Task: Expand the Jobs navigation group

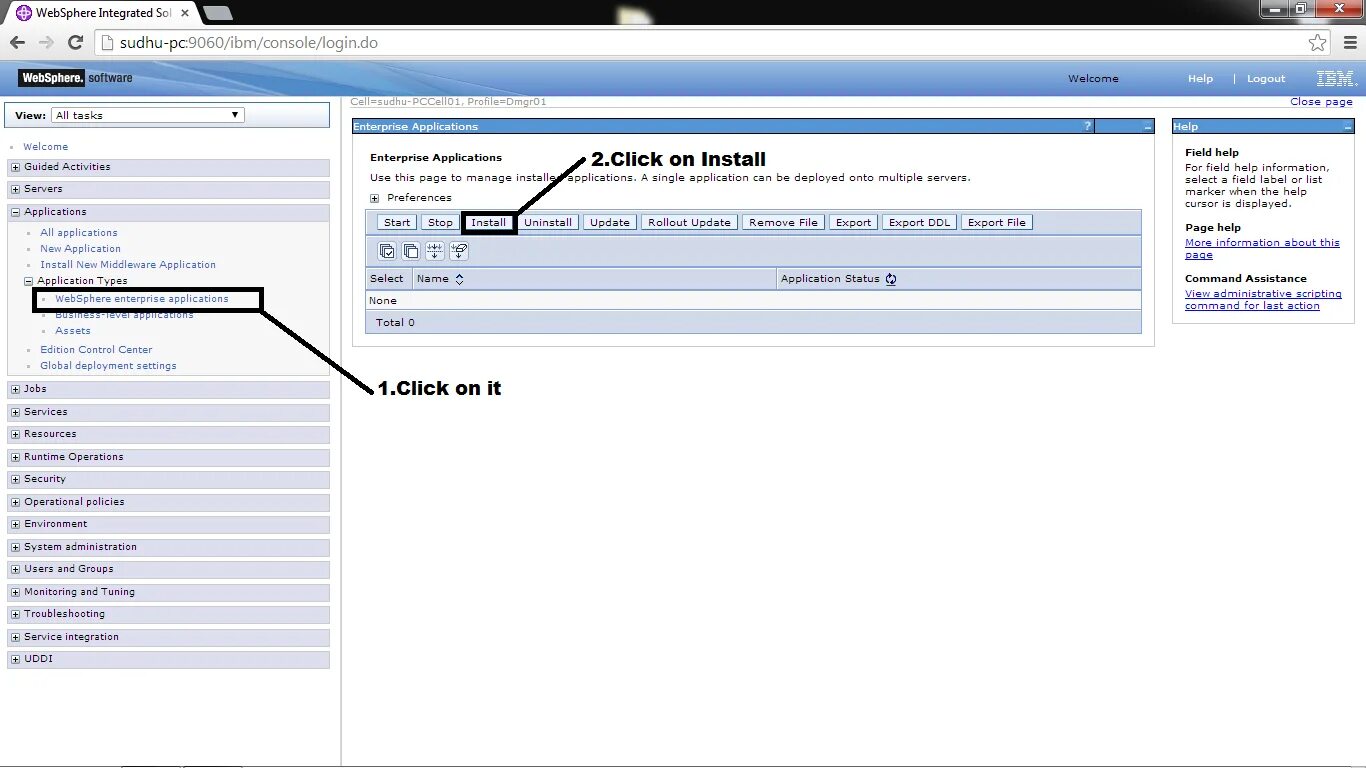Action: 15,389
